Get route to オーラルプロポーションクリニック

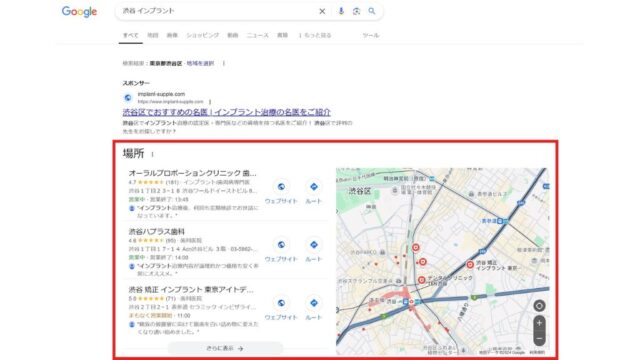(313, 191)
